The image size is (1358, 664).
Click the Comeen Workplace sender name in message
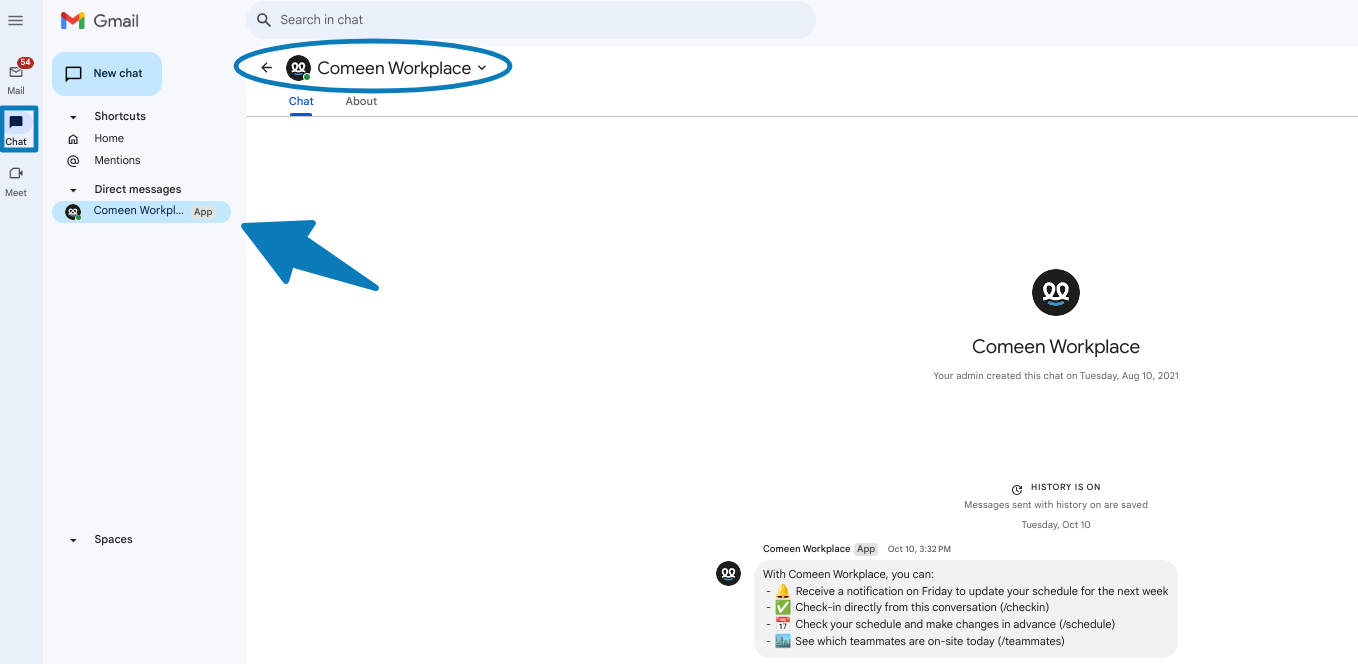(806, 549)
